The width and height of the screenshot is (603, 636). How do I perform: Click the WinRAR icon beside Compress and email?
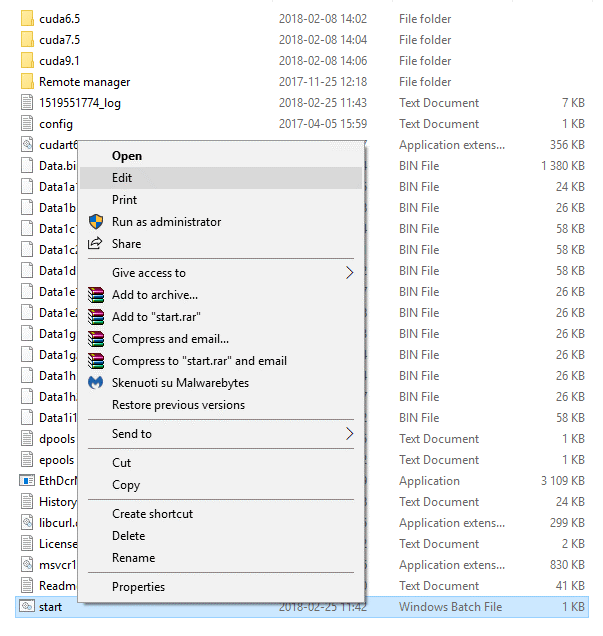(96, 339)
